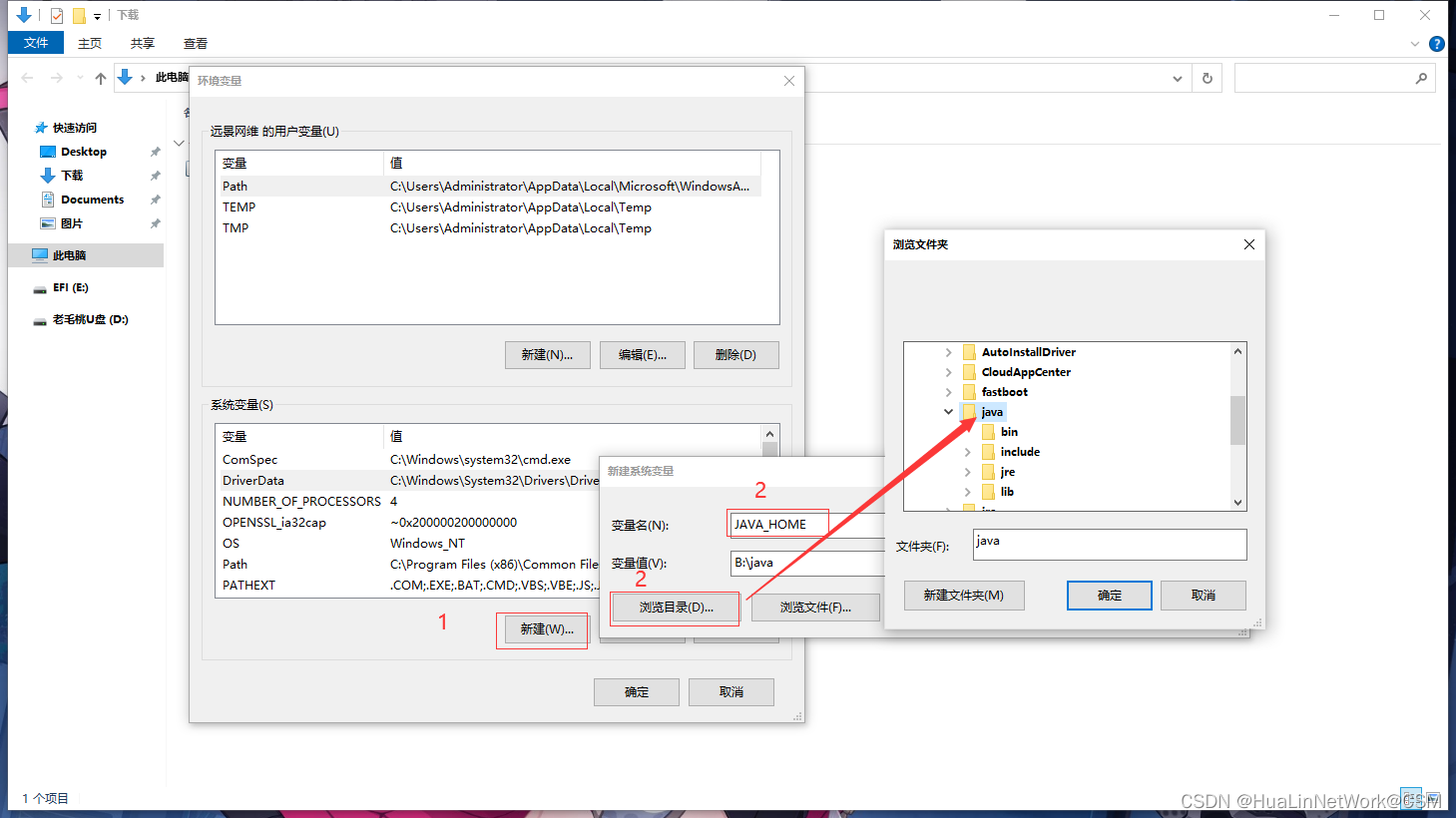The image size is (1456, 818).
Task: Click the search magnifier icon in Explorer
Action: pos(1421,78)
